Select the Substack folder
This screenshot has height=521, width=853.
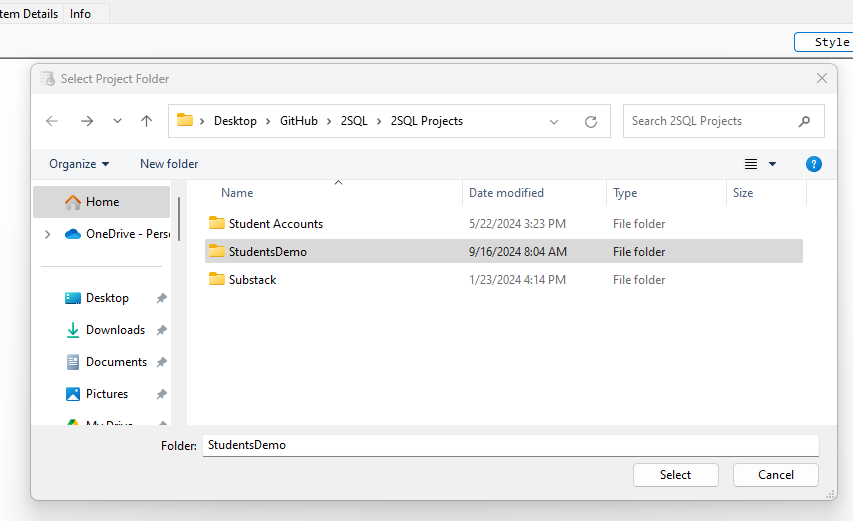point(252,280)
